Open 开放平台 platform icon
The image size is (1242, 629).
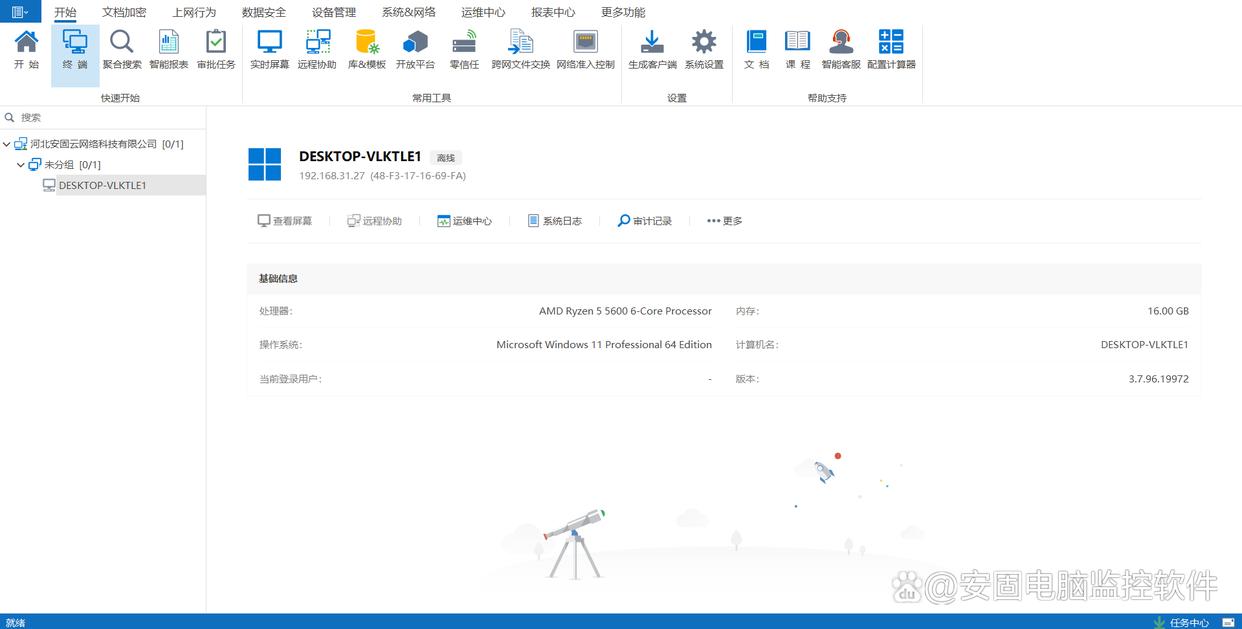click(415, 49)
